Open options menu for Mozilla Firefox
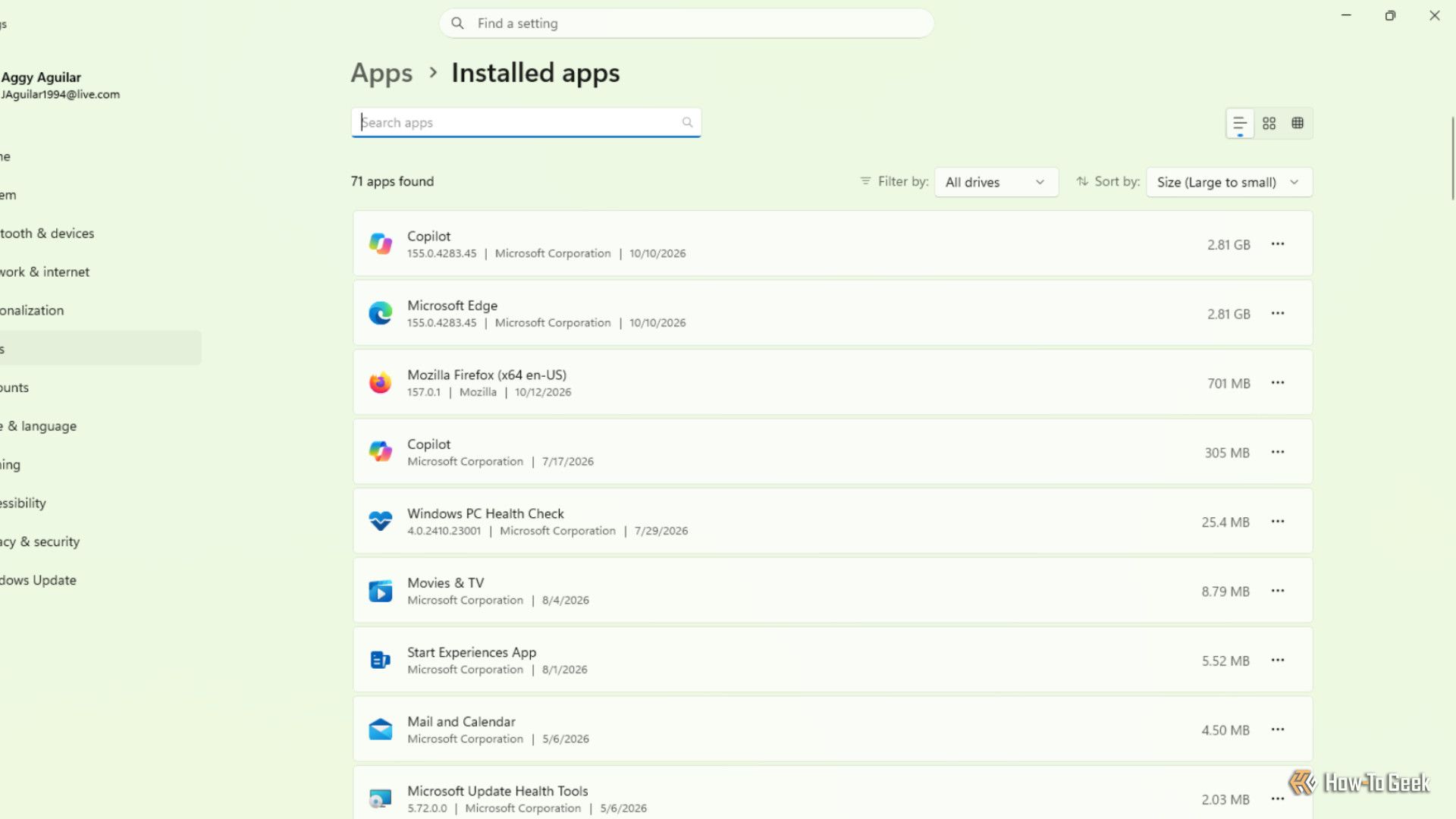The image size is (1456, 819). (x=1278, y=383)
